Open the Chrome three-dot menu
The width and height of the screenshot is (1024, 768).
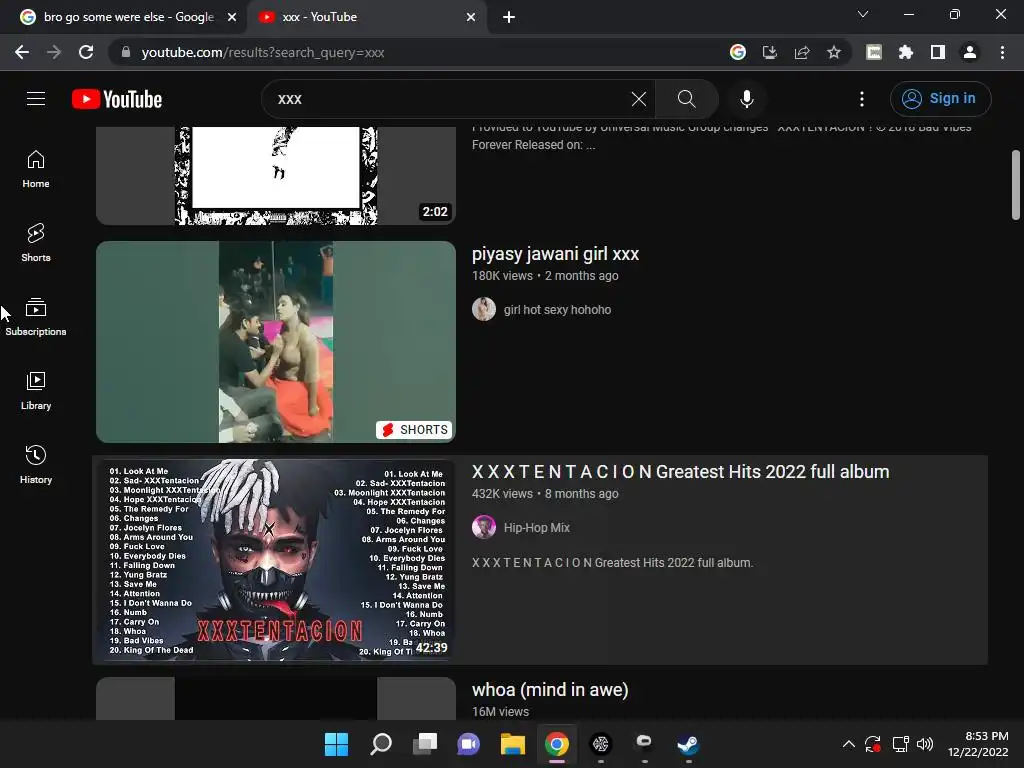[x=1002, y=52]
